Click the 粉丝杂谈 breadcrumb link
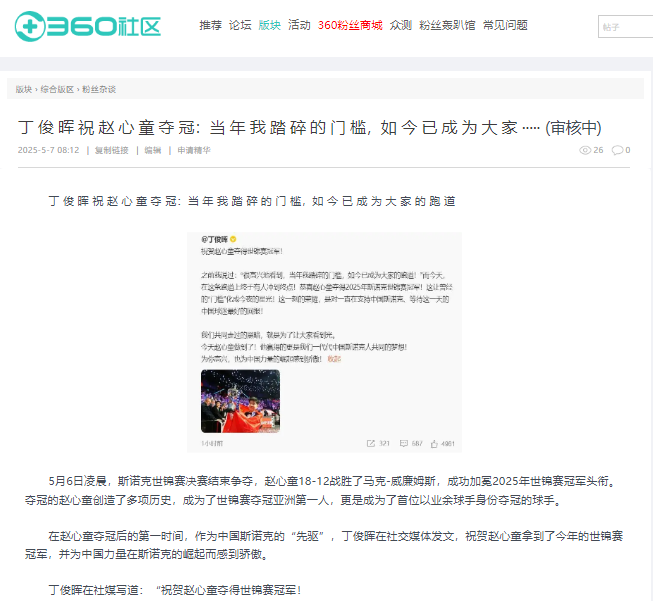This screenshot has height=601, width=653. [x=99, y=90]
